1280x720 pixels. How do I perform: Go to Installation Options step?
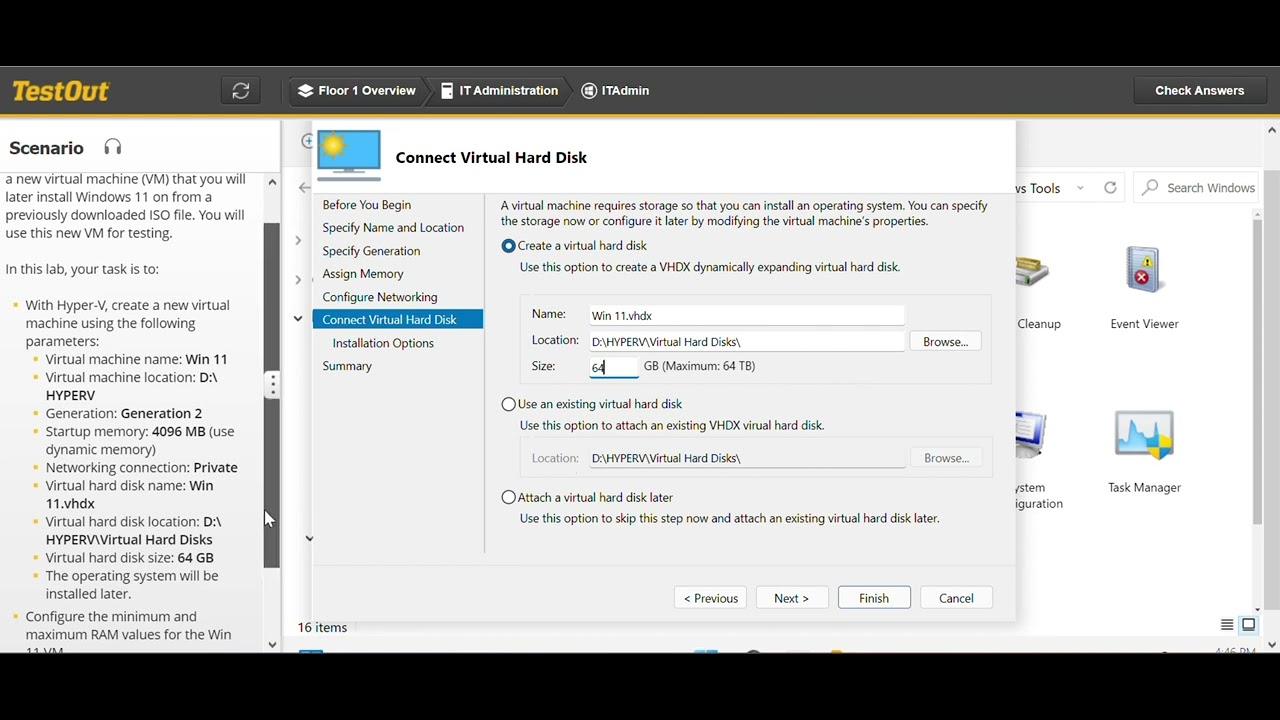(383, 343)
